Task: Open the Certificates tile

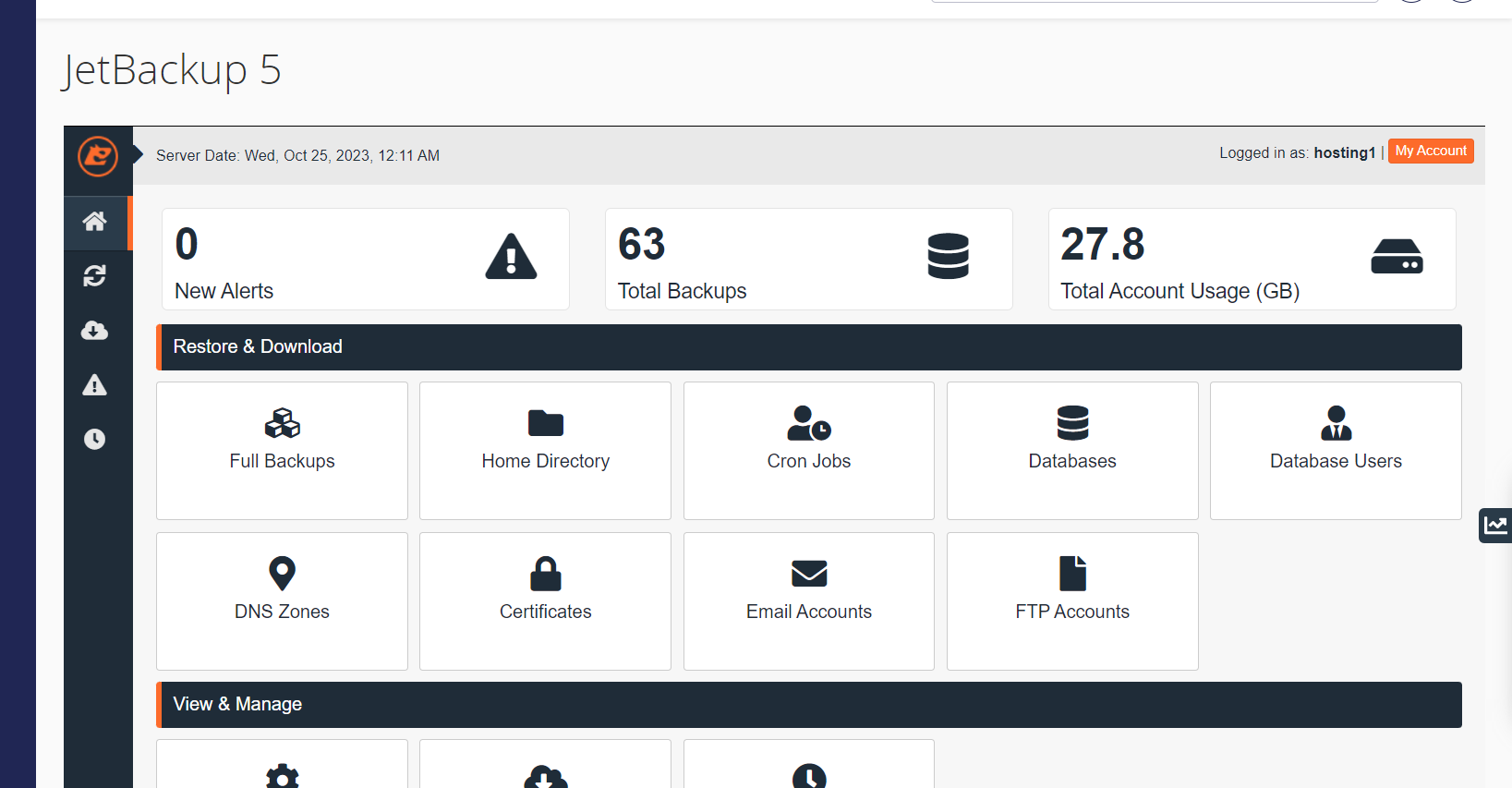Action: [x=545, y=601]
